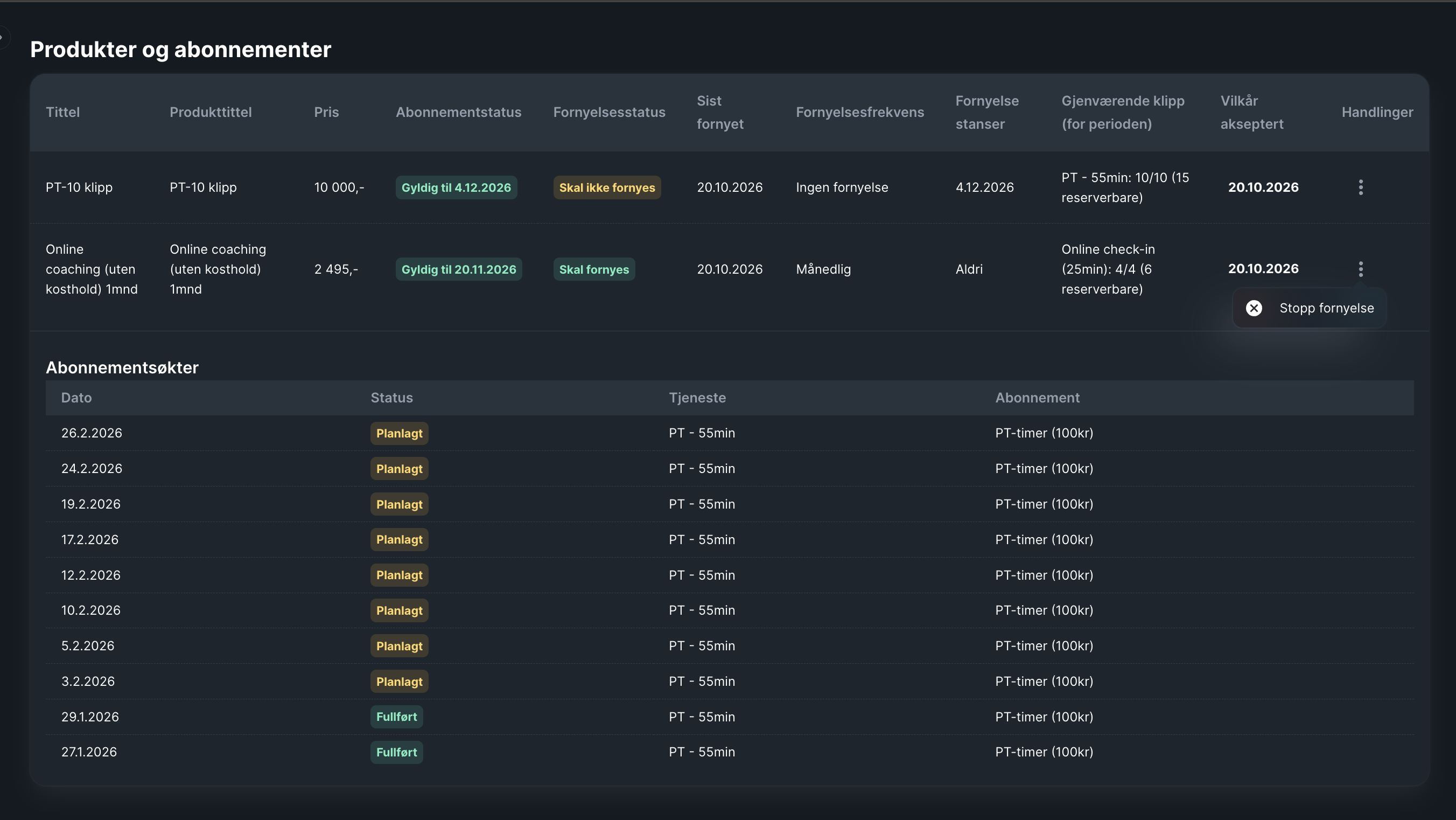The image size is (1456, 820).
Task: Click the Abonnementstatus column header
Action: click(458, 112)
